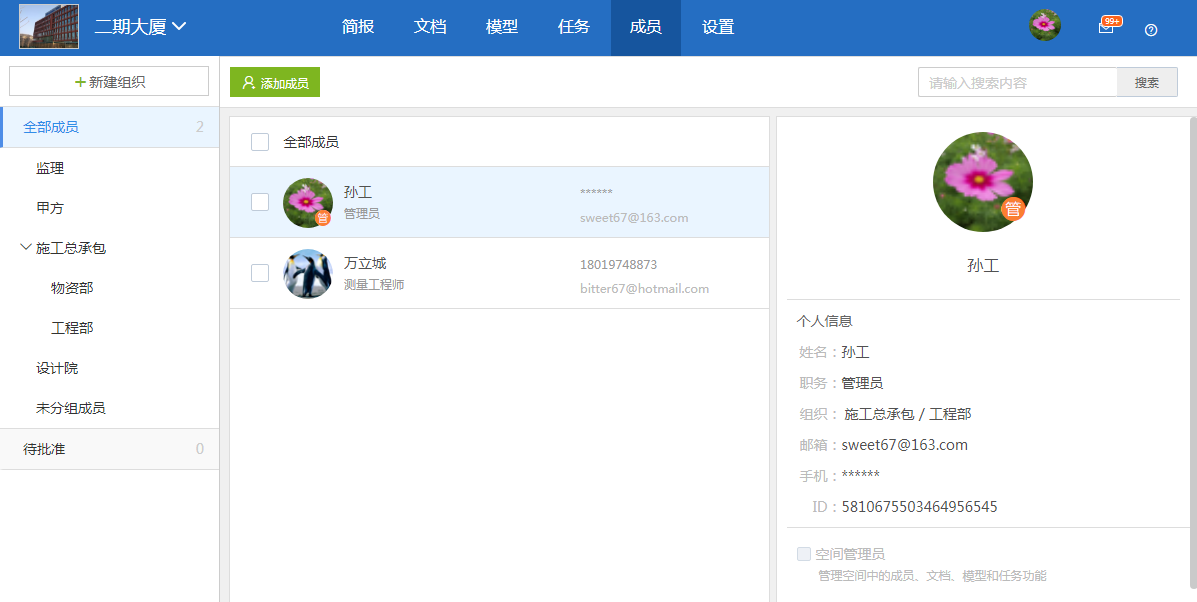Image resolution: width=1197 pixels, height=602 pixels.
Task: Click the project building logo thumbnail
Action: (x=48, y=27)
